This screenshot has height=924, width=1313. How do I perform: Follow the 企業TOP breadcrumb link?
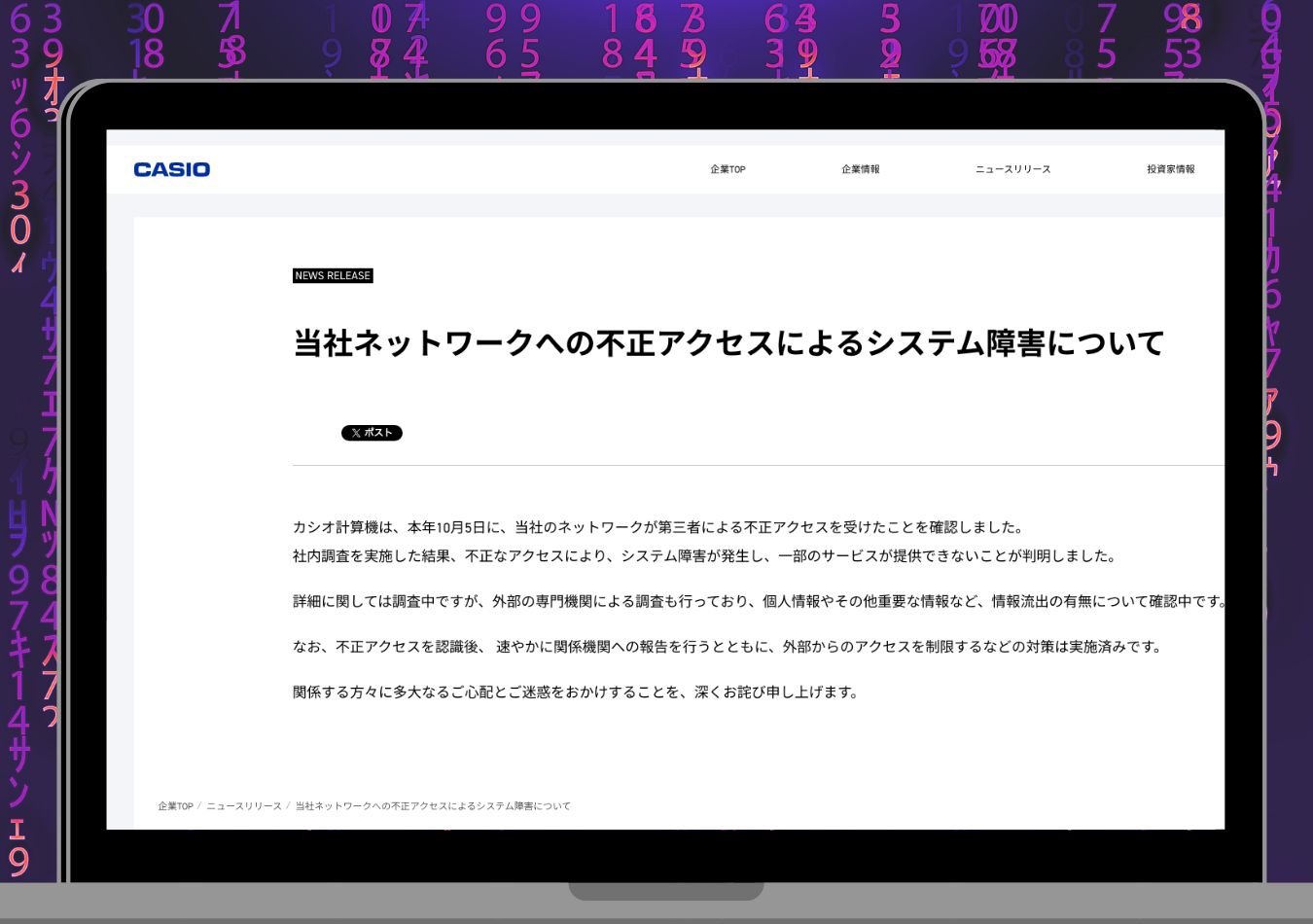click(x=175, y=806)
